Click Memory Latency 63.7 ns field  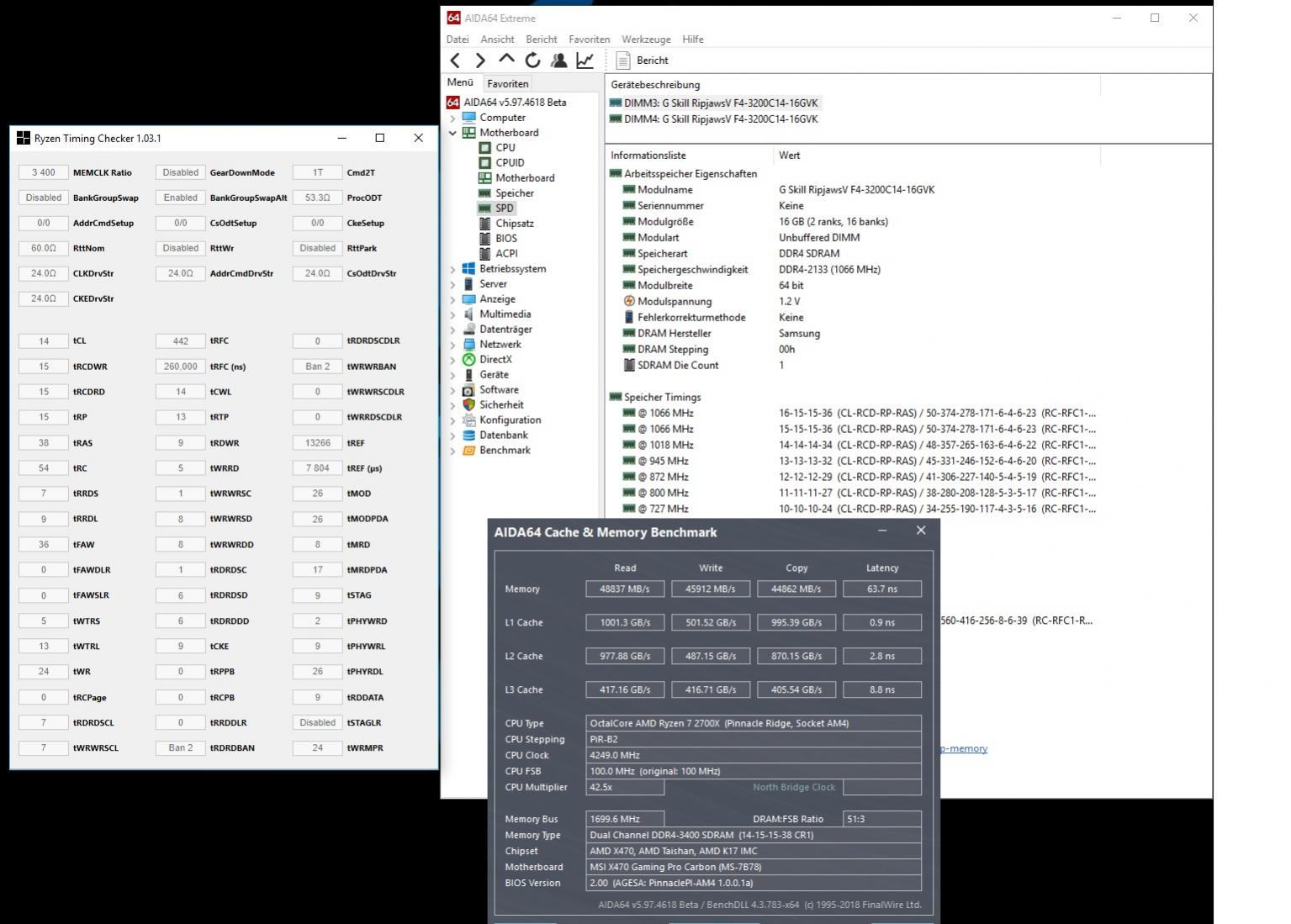point(882,589)
